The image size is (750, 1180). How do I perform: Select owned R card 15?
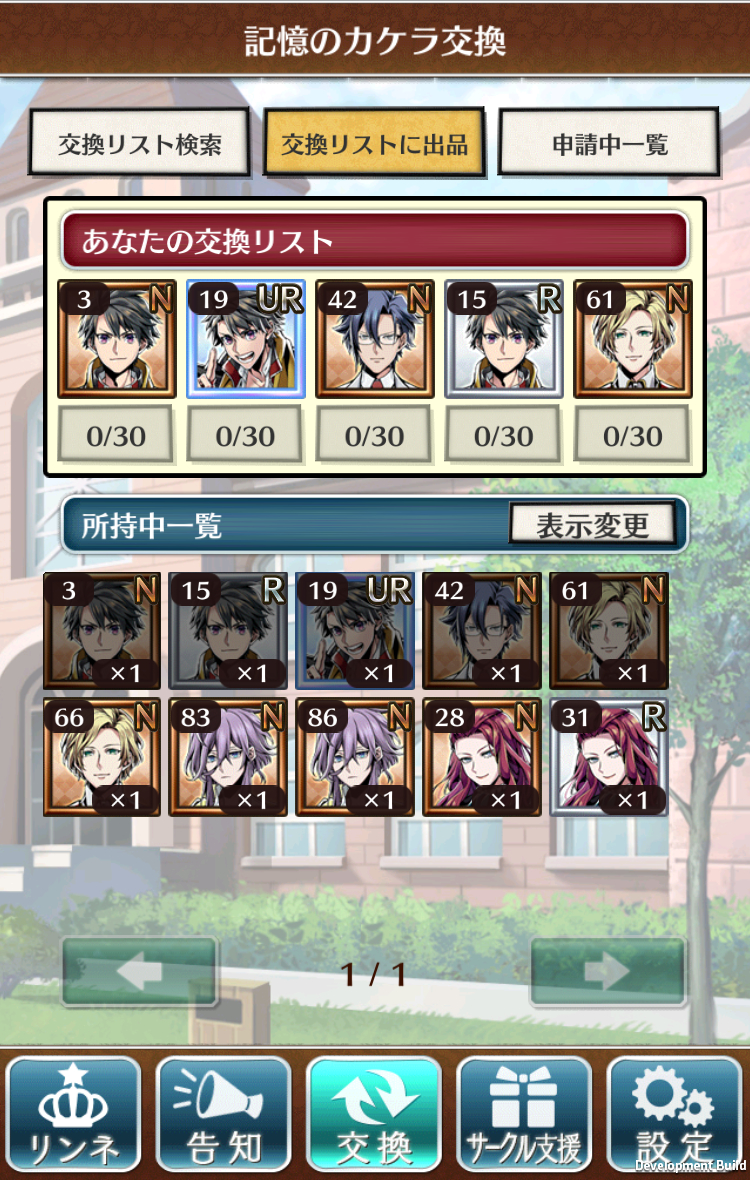click(229, 631)
